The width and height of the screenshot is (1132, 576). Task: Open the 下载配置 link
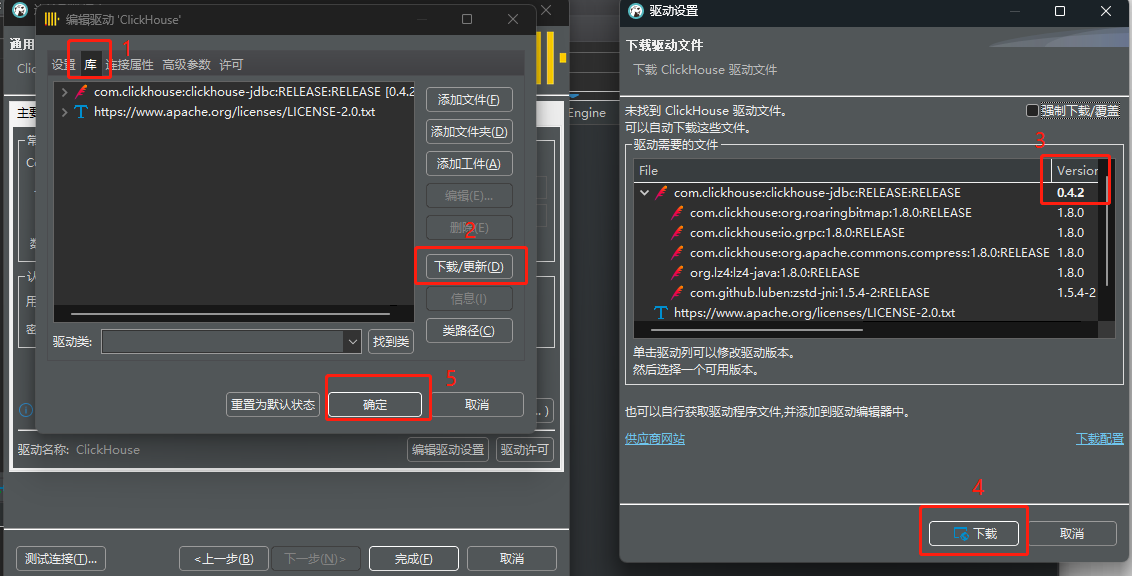coord(1100,439)
